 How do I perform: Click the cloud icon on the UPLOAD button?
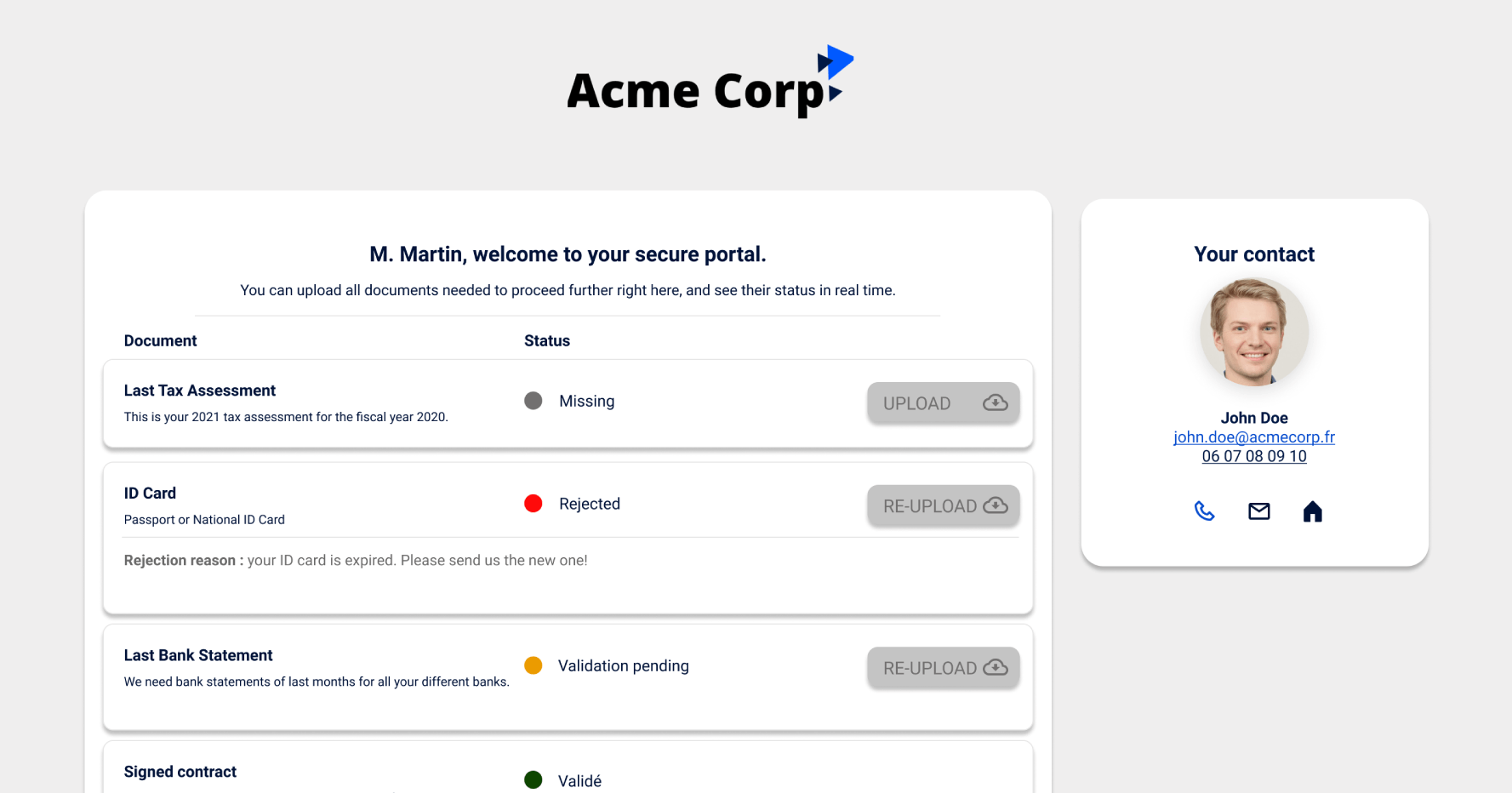click(x=995, y=403)
